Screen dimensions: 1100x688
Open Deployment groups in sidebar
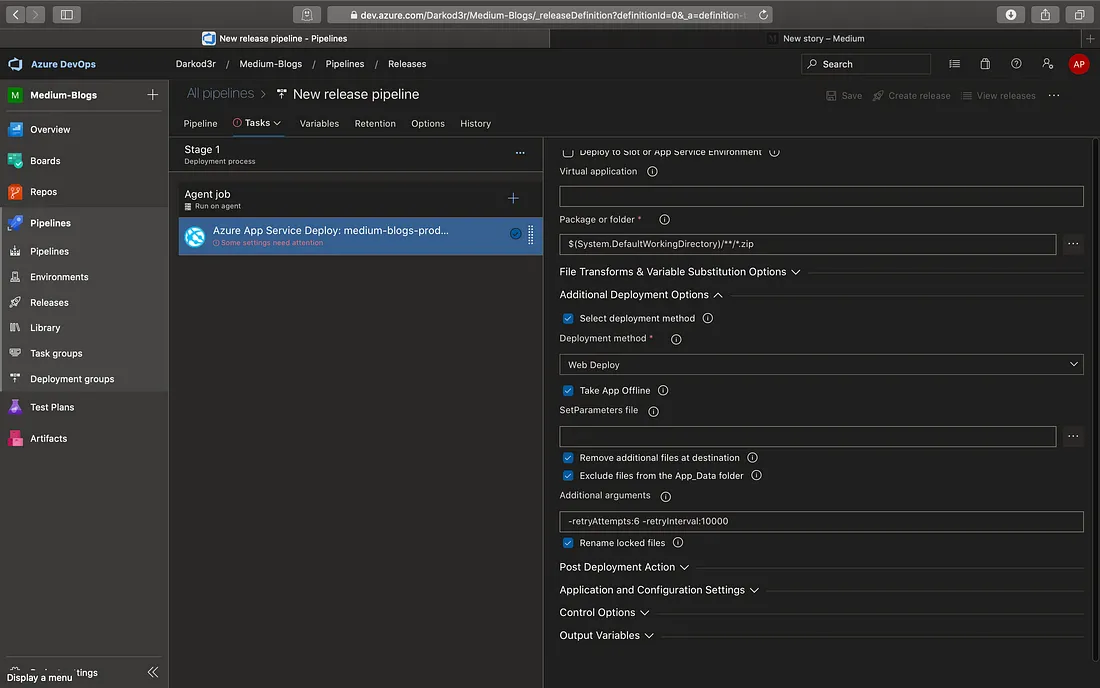point(72,379)
